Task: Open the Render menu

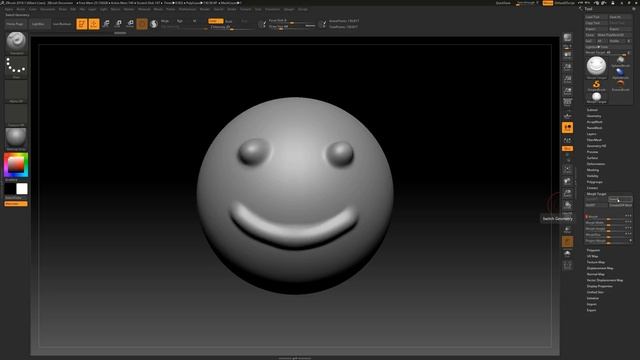Action: point(205,9)
